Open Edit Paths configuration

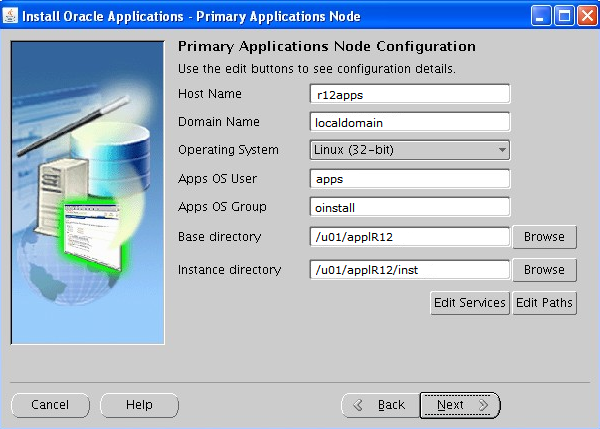click(x=544, y=303)
